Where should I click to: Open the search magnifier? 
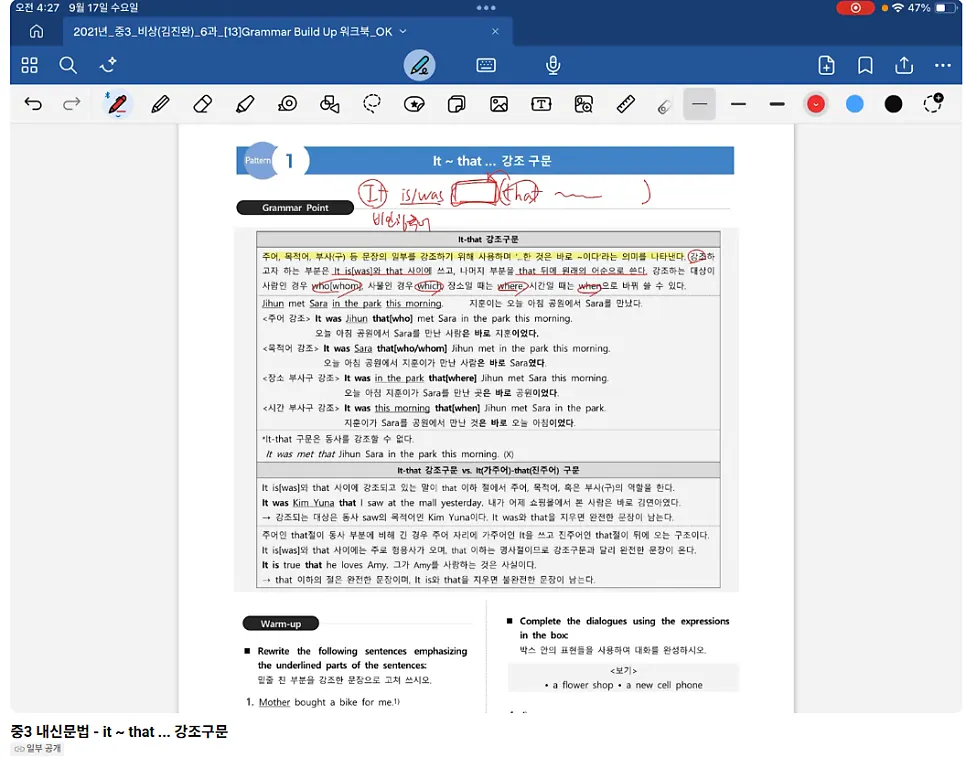68,65
